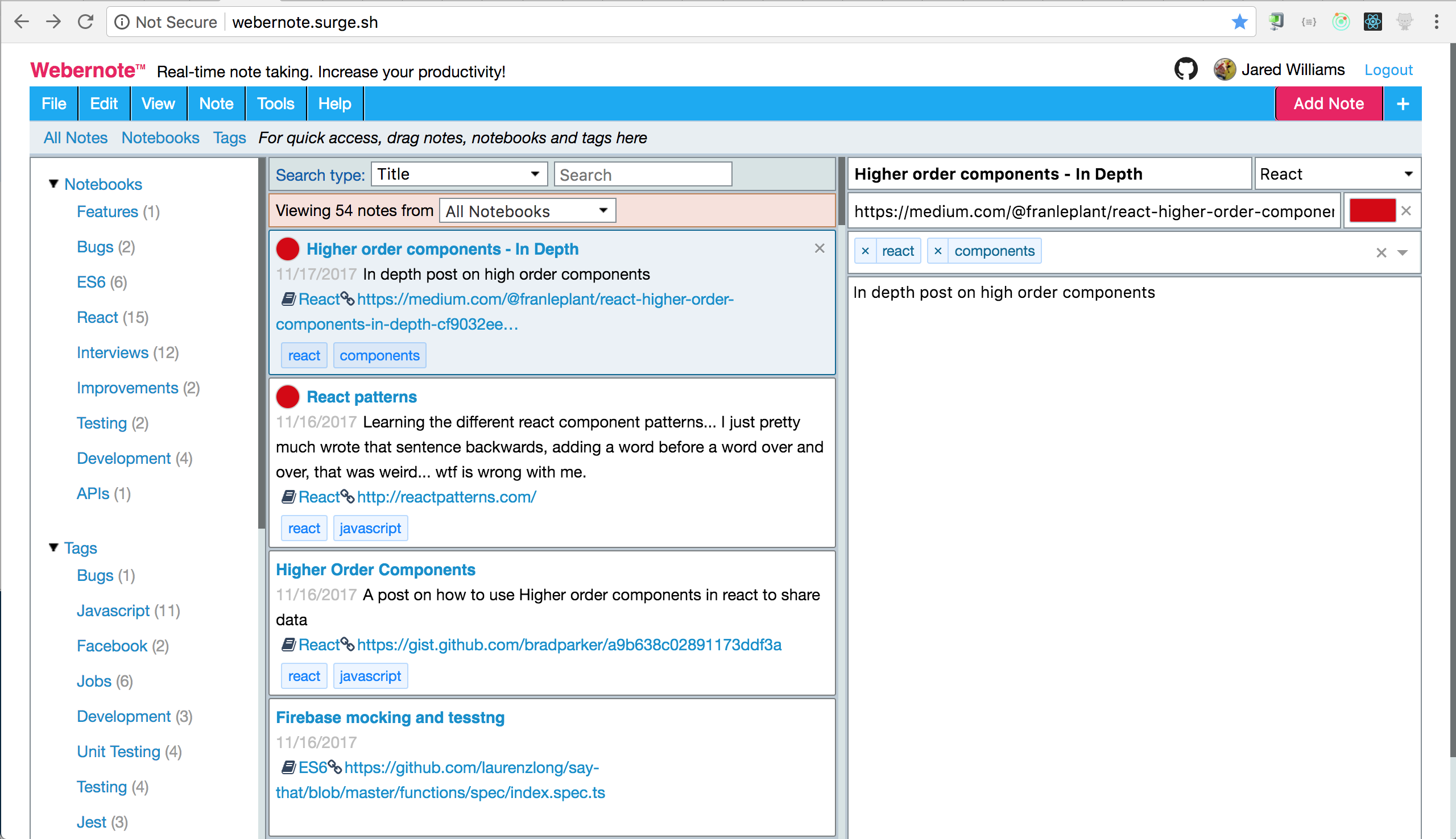
Task: Collapse the Tags tree section
Action: [x=53, y=547]
